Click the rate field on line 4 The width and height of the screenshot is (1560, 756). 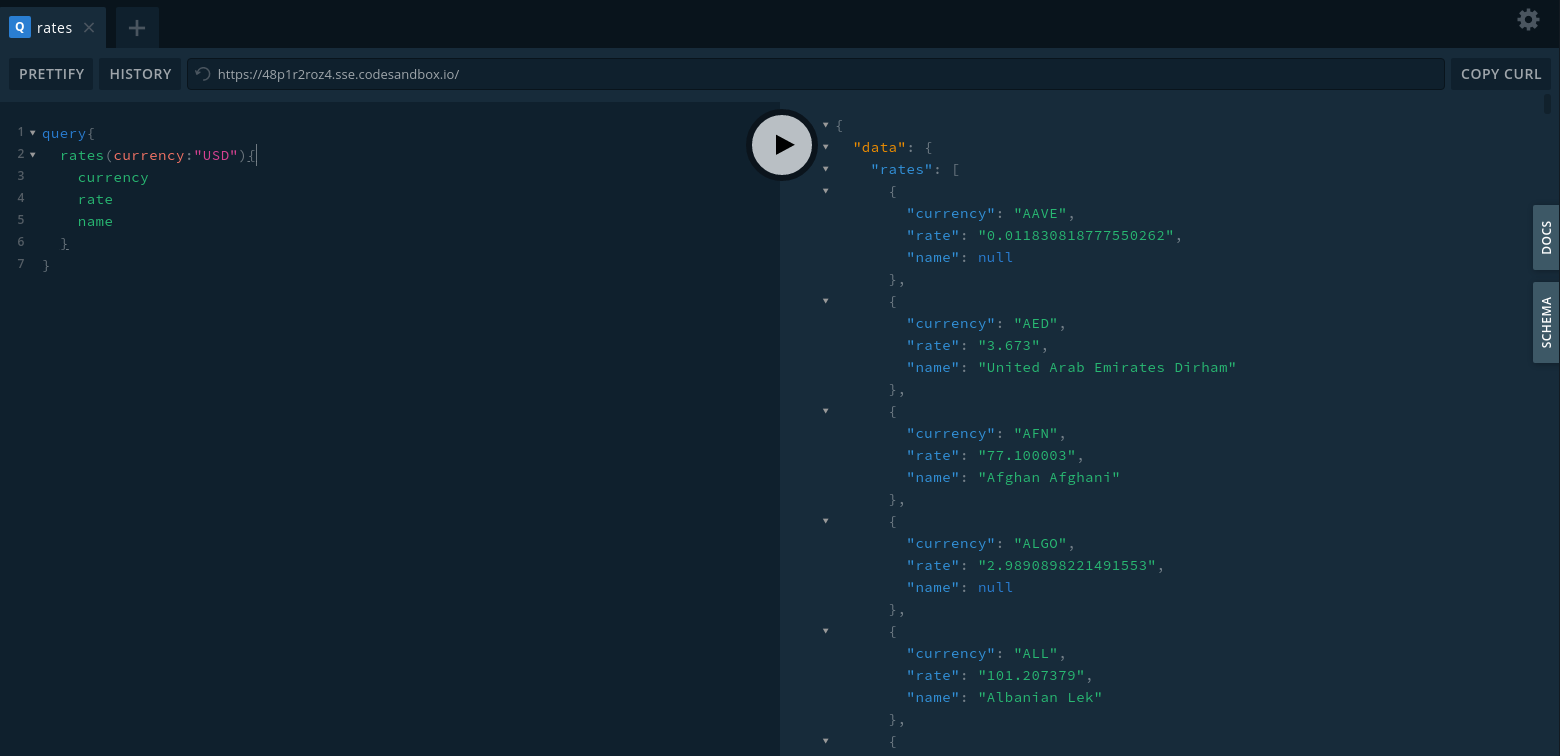(95, 199)
